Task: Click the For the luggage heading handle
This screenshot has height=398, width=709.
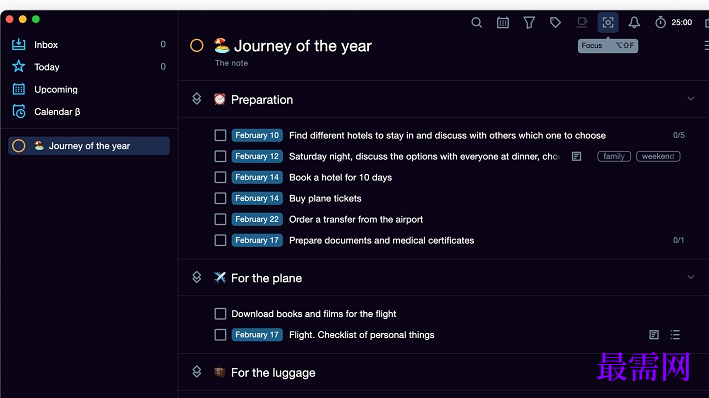Action: pyautogui.click(x=197, y=372)
